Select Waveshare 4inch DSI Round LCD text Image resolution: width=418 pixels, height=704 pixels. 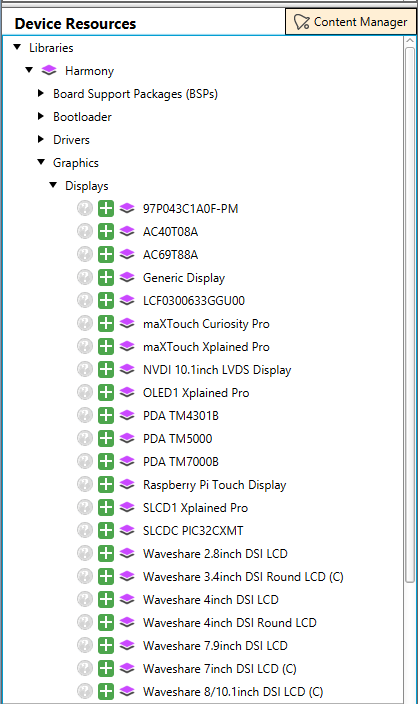point(229,623)
